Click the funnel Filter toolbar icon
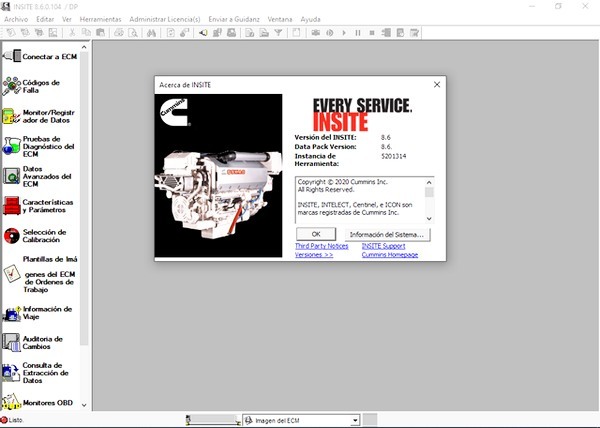600x428 pixels. coord(279,33)
